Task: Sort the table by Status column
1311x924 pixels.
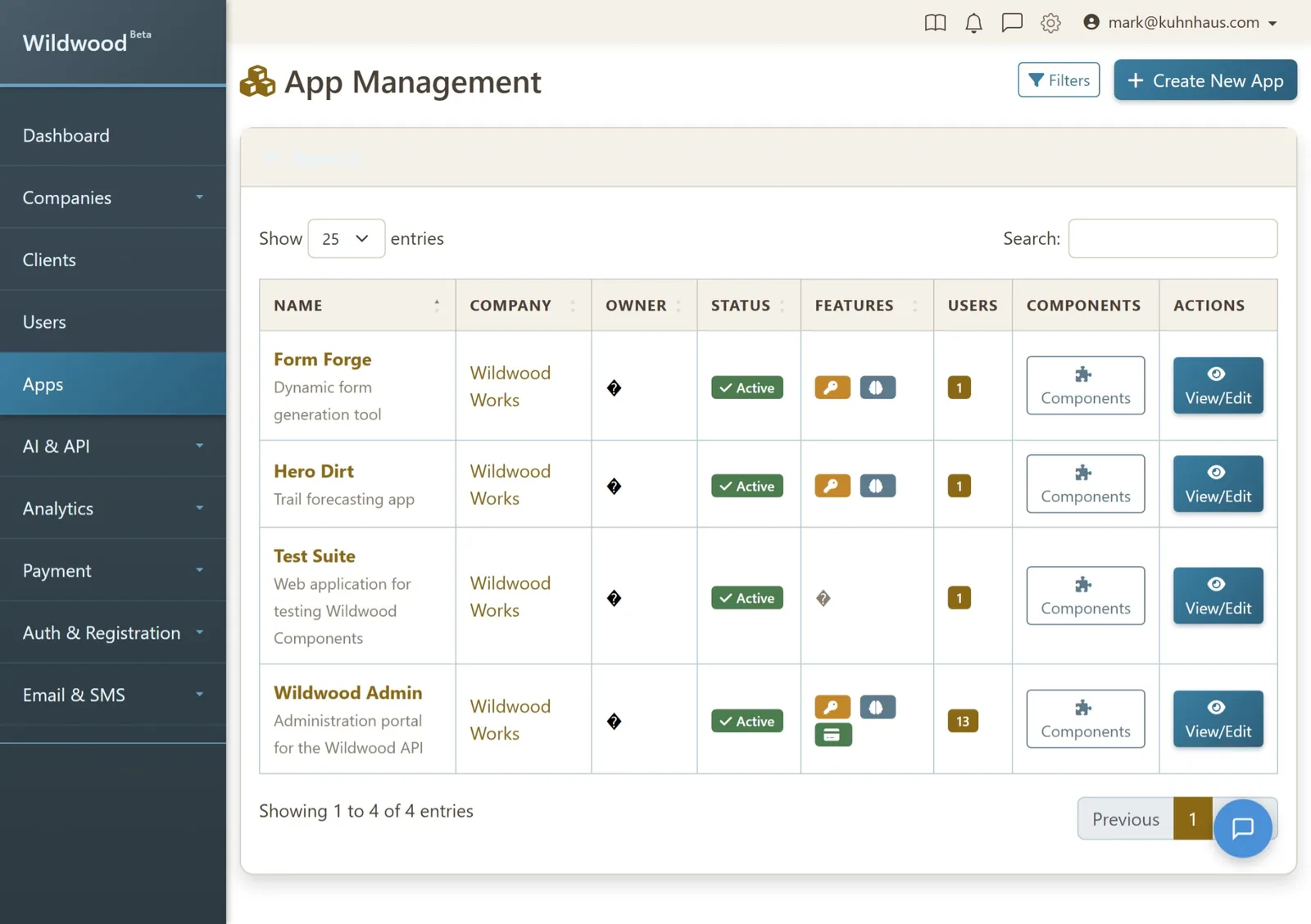Action: coord(748,306)
